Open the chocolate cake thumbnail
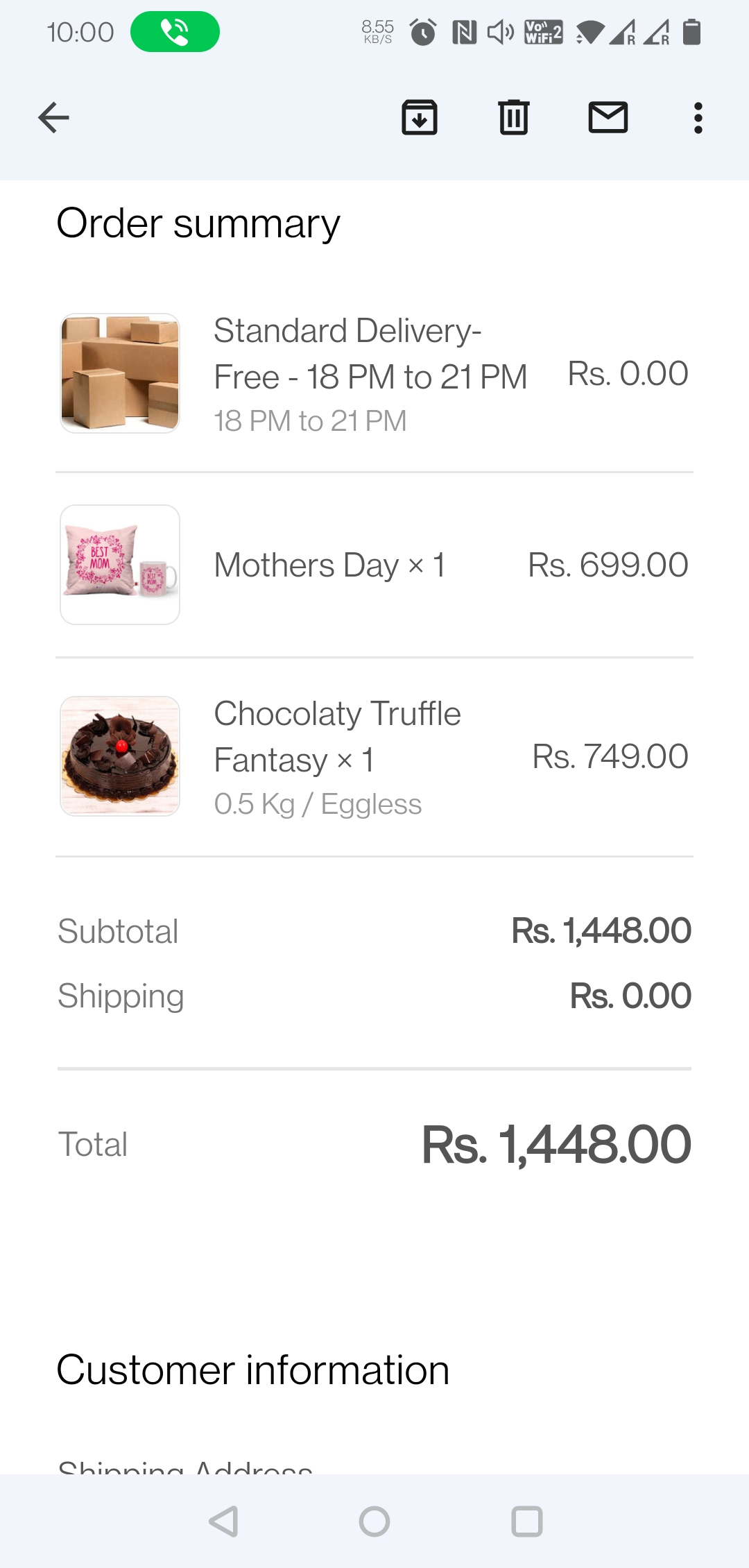The width and height of the screenshot is (749, 1568). coord(120,756)
